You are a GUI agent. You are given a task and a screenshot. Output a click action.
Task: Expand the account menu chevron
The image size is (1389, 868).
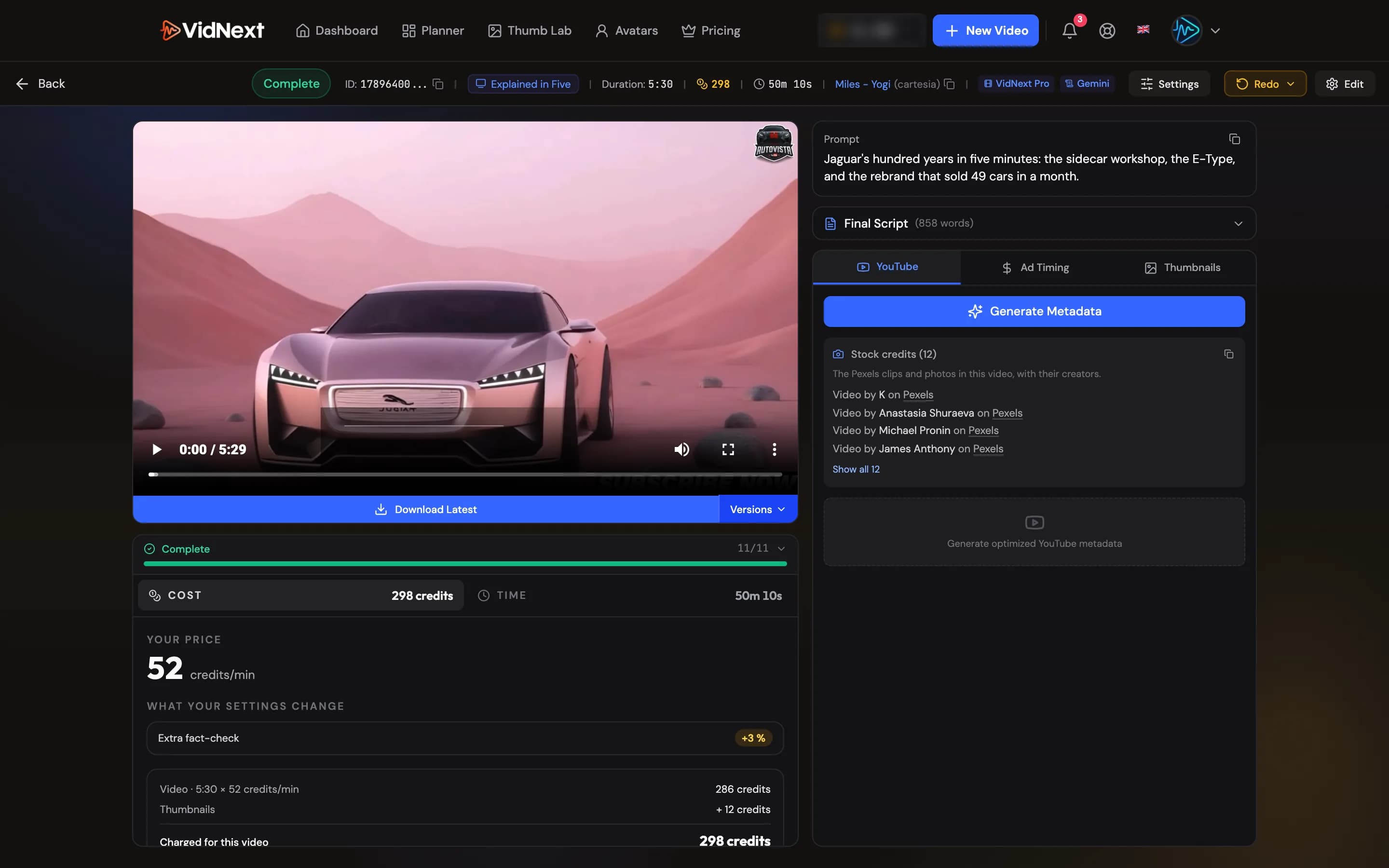pyautogui.click(x=1215, y=30)
